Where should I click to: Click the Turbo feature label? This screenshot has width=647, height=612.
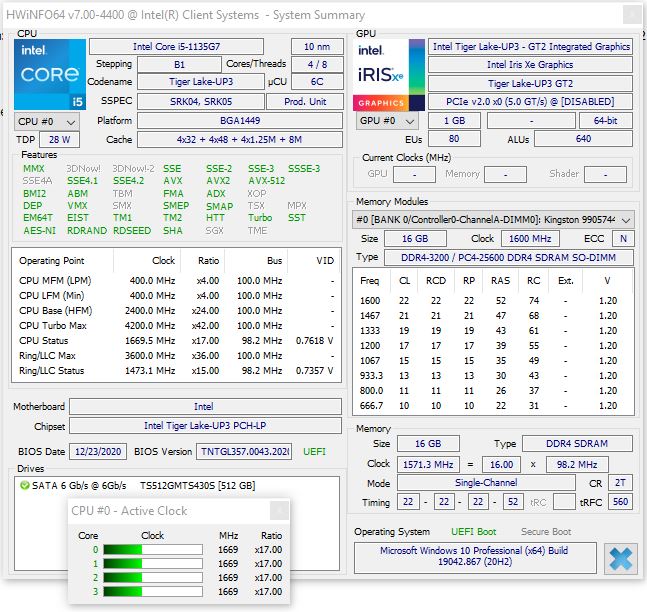(260, 217)
